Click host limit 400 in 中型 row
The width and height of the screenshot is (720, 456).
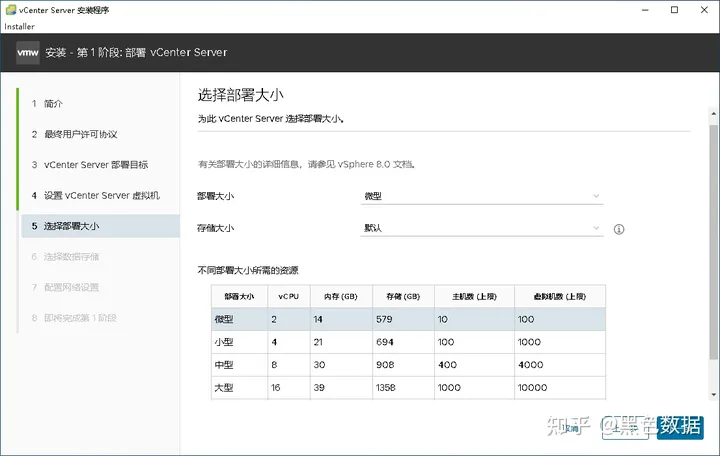click(x=447, y=365)
